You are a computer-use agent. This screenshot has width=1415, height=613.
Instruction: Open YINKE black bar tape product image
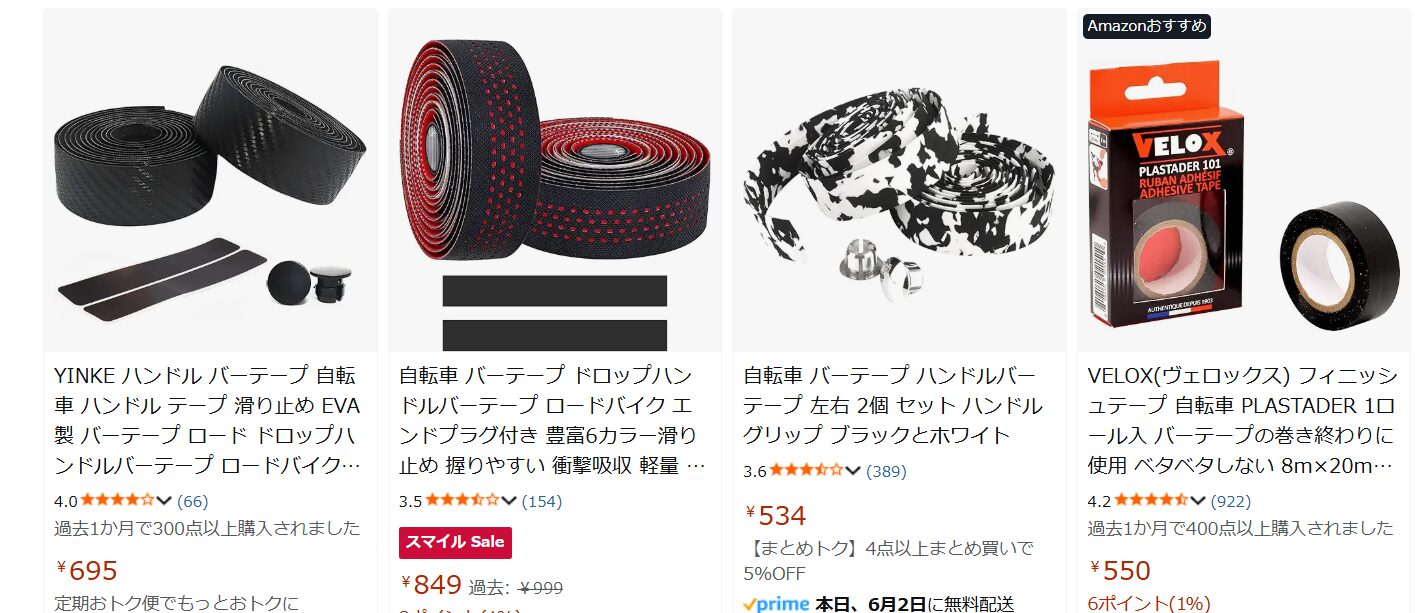(210, 180)
